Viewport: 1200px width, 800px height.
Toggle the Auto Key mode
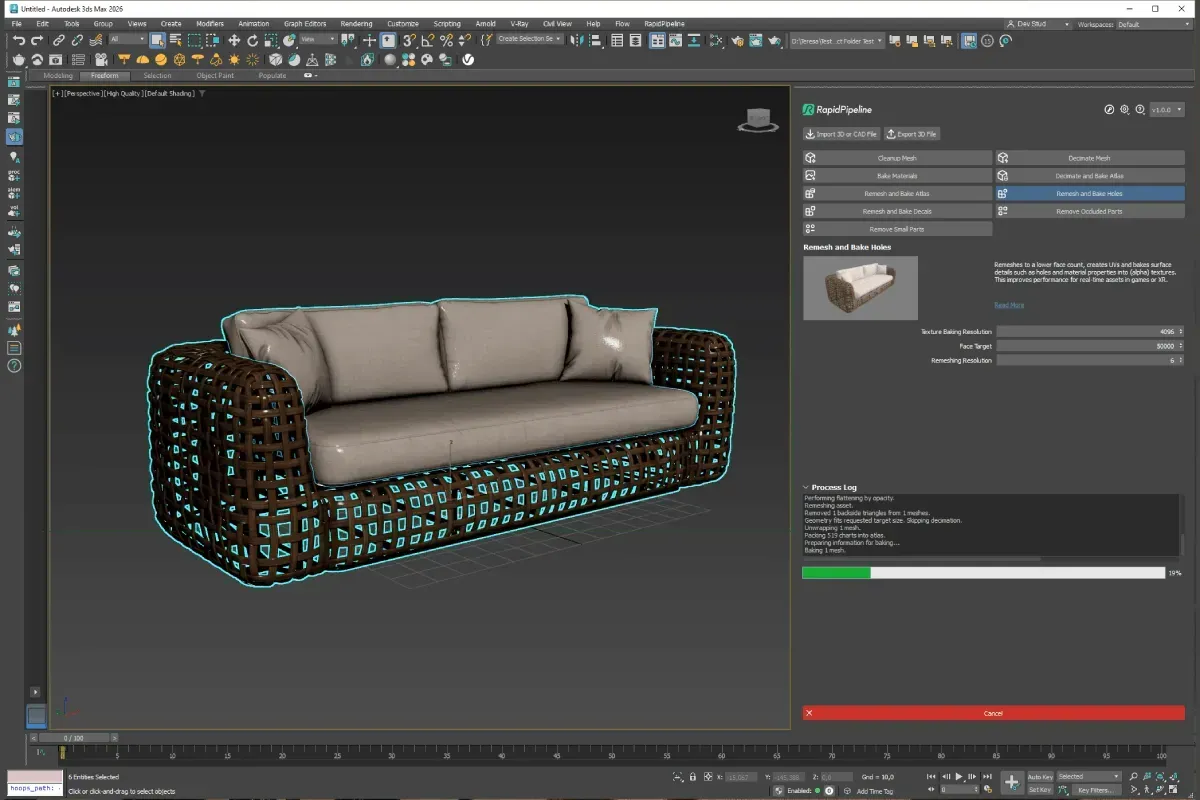1040,776
